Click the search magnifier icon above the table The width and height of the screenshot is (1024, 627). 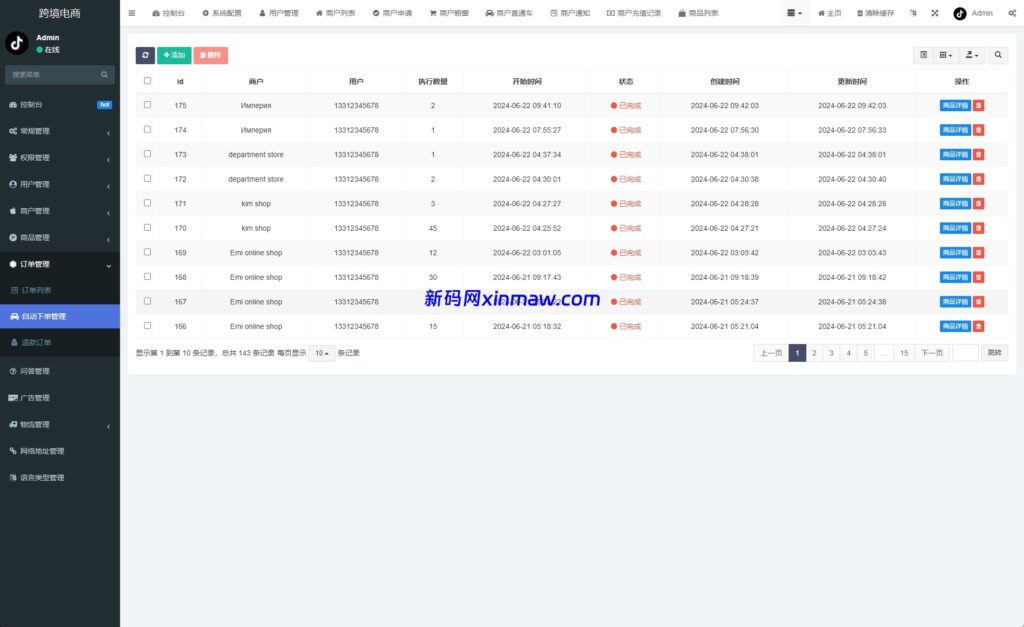tap(997, 55)
